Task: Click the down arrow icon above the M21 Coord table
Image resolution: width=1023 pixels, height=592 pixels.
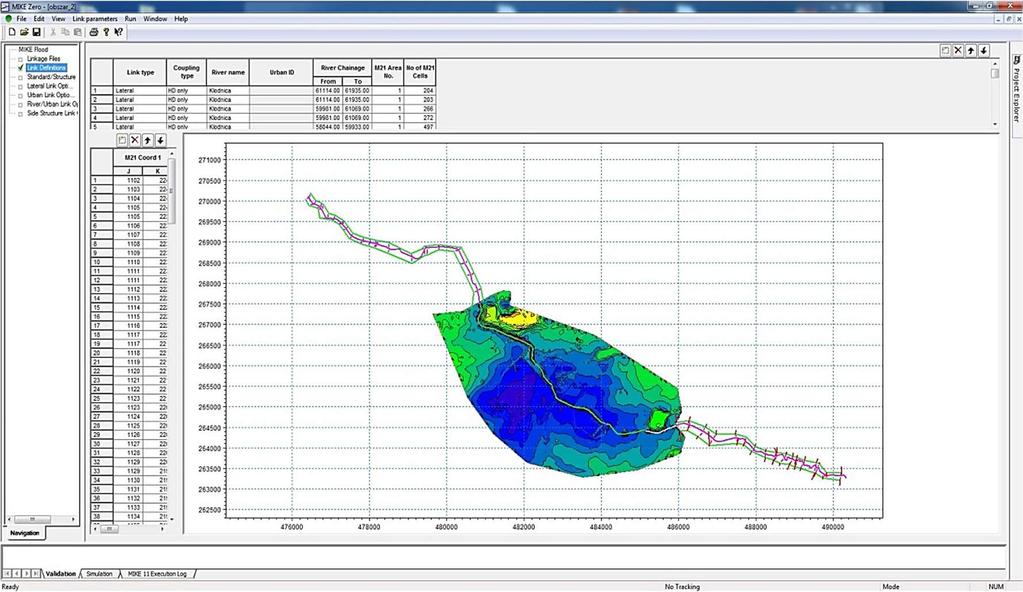Action: click(x=160, y=140)
